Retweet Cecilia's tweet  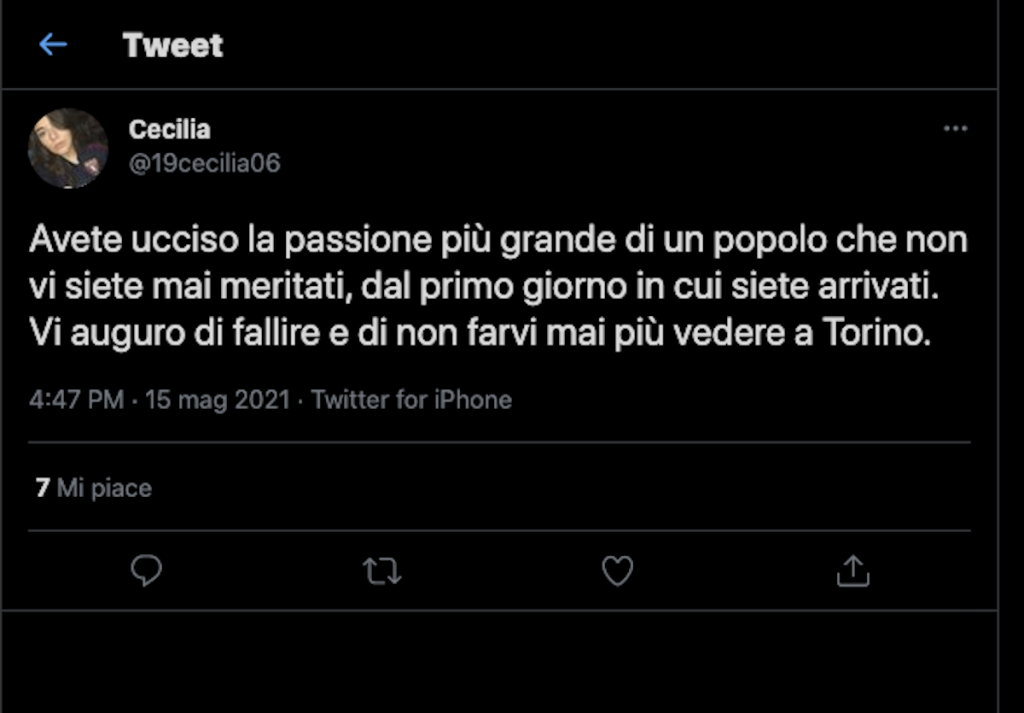coord(381,571)
